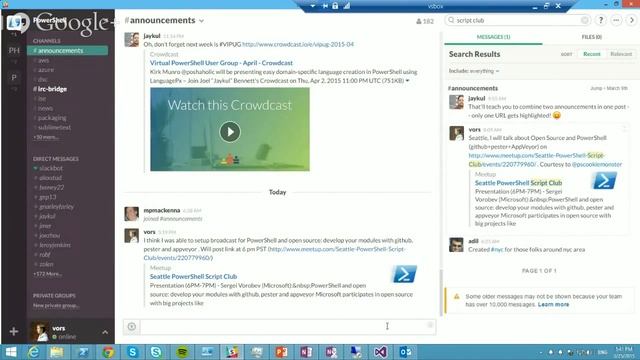This screenshot has width=640, height=360.
Task: Select the #announcements channel in sidebar
Action: coord(68,51)
